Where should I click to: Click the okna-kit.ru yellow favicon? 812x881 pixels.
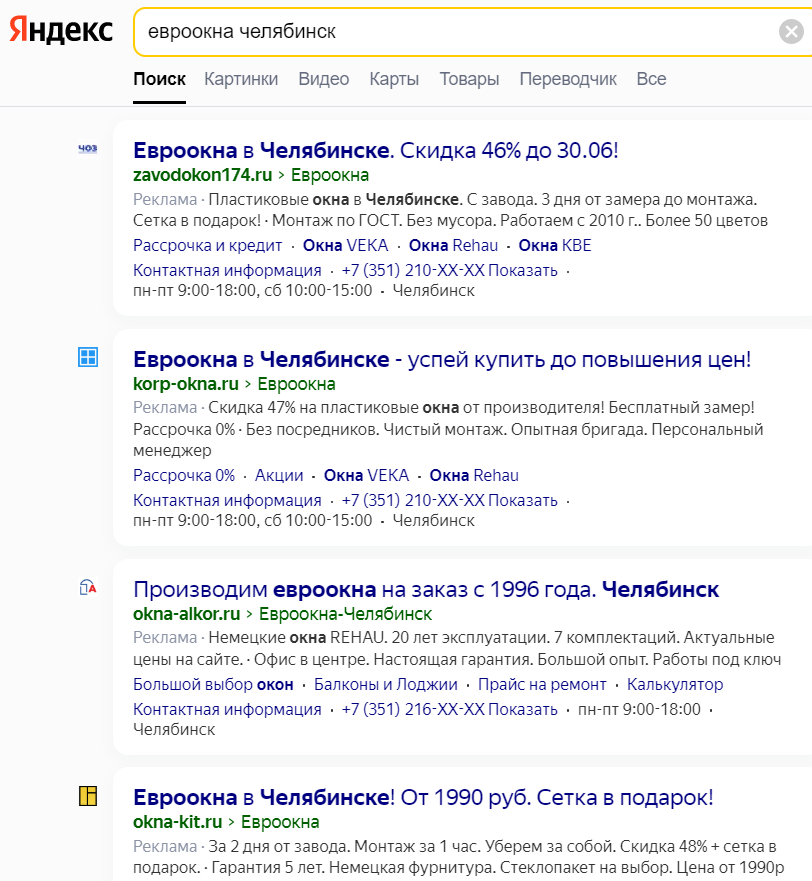pyautogui.click(x=88, y=796)
